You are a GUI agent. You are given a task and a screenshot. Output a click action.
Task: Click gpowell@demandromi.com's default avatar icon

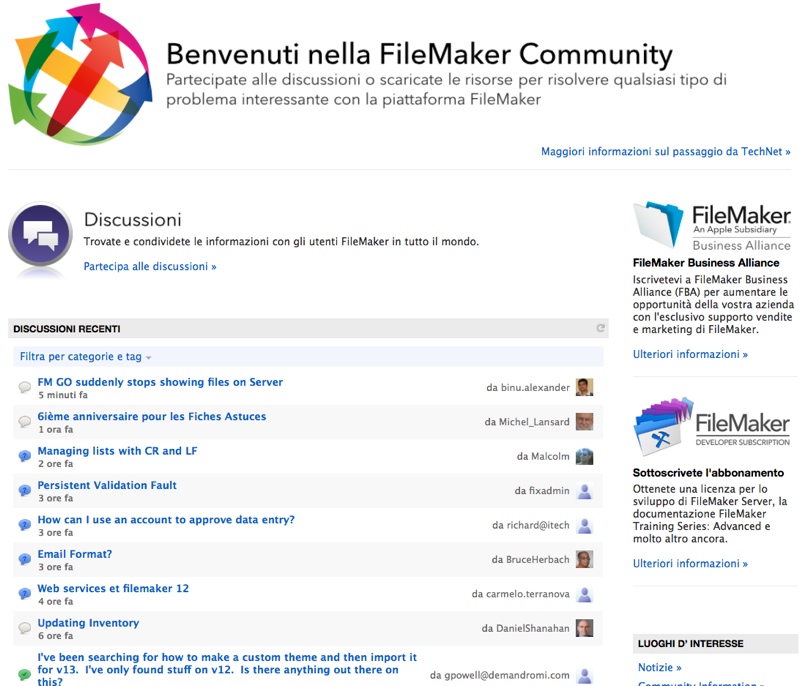584,675
